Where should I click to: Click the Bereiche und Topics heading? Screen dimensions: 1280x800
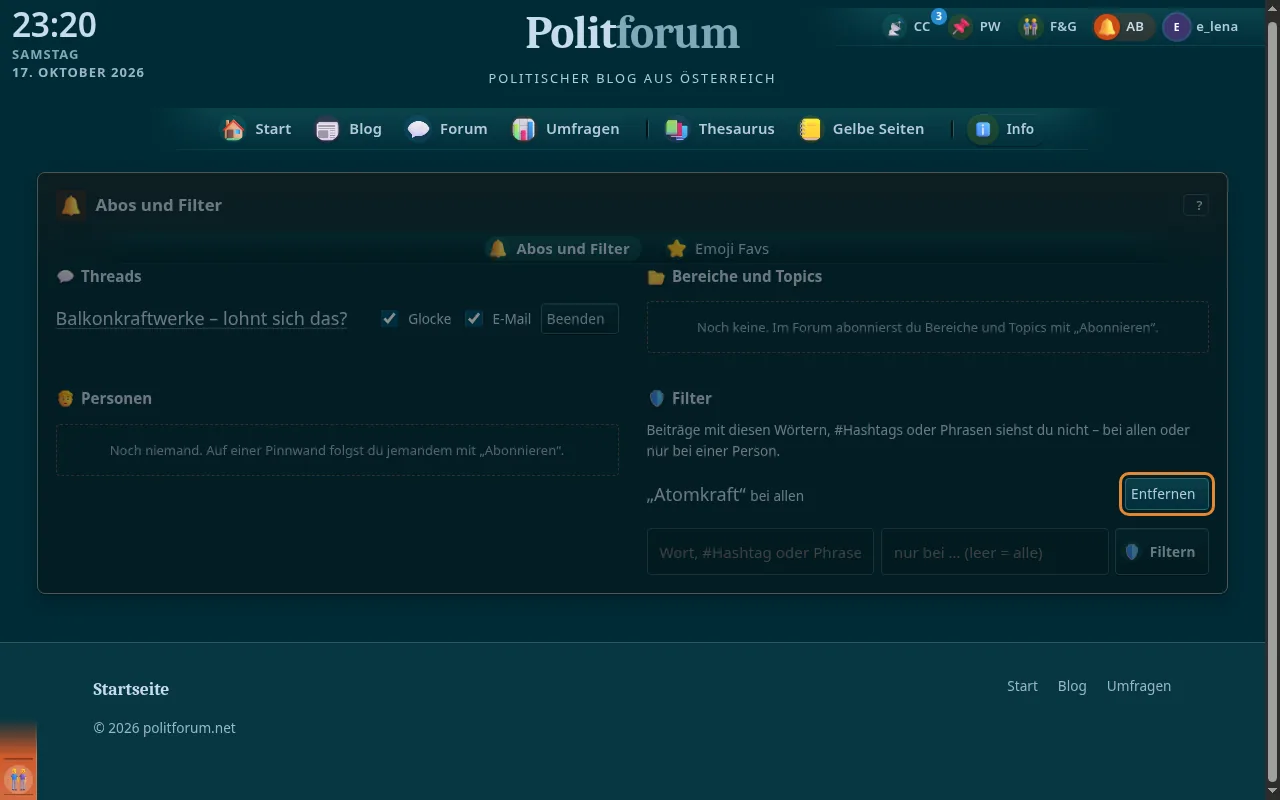[747, 276]
